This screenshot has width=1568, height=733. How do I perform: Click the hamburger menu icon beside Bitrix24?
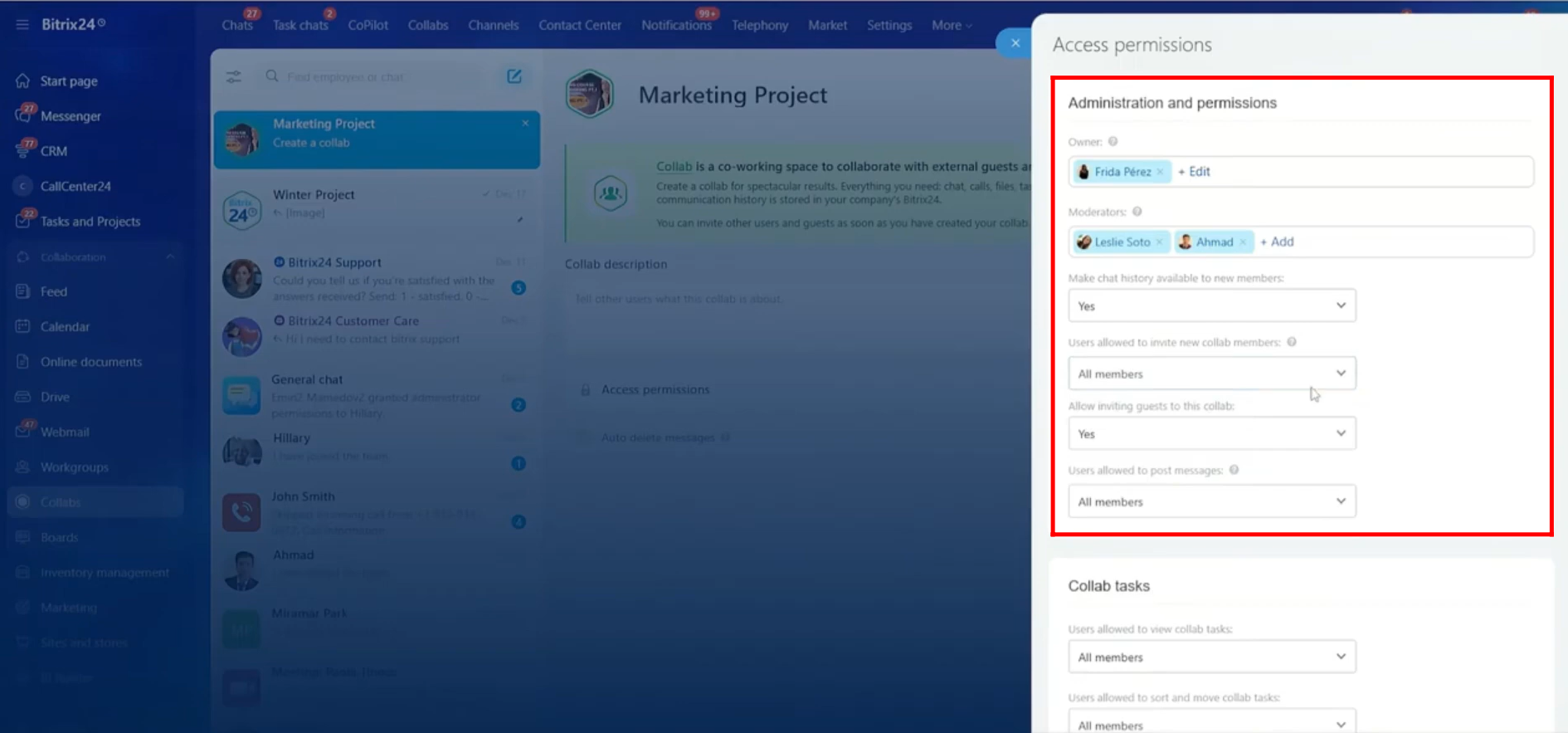22,24
